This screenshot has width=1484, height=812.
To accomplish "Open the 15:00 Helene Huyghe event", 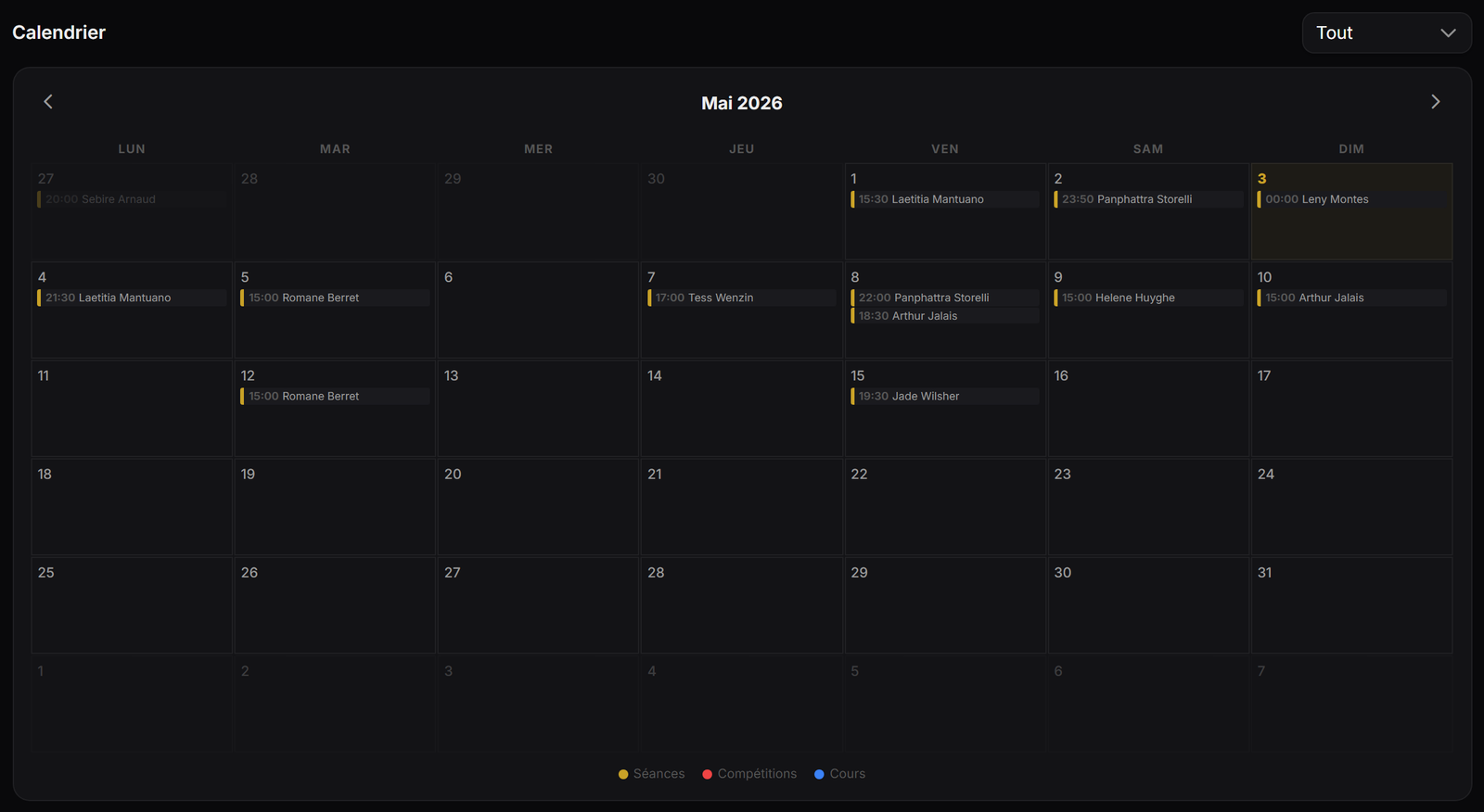I will click(x=1148, y=298).
